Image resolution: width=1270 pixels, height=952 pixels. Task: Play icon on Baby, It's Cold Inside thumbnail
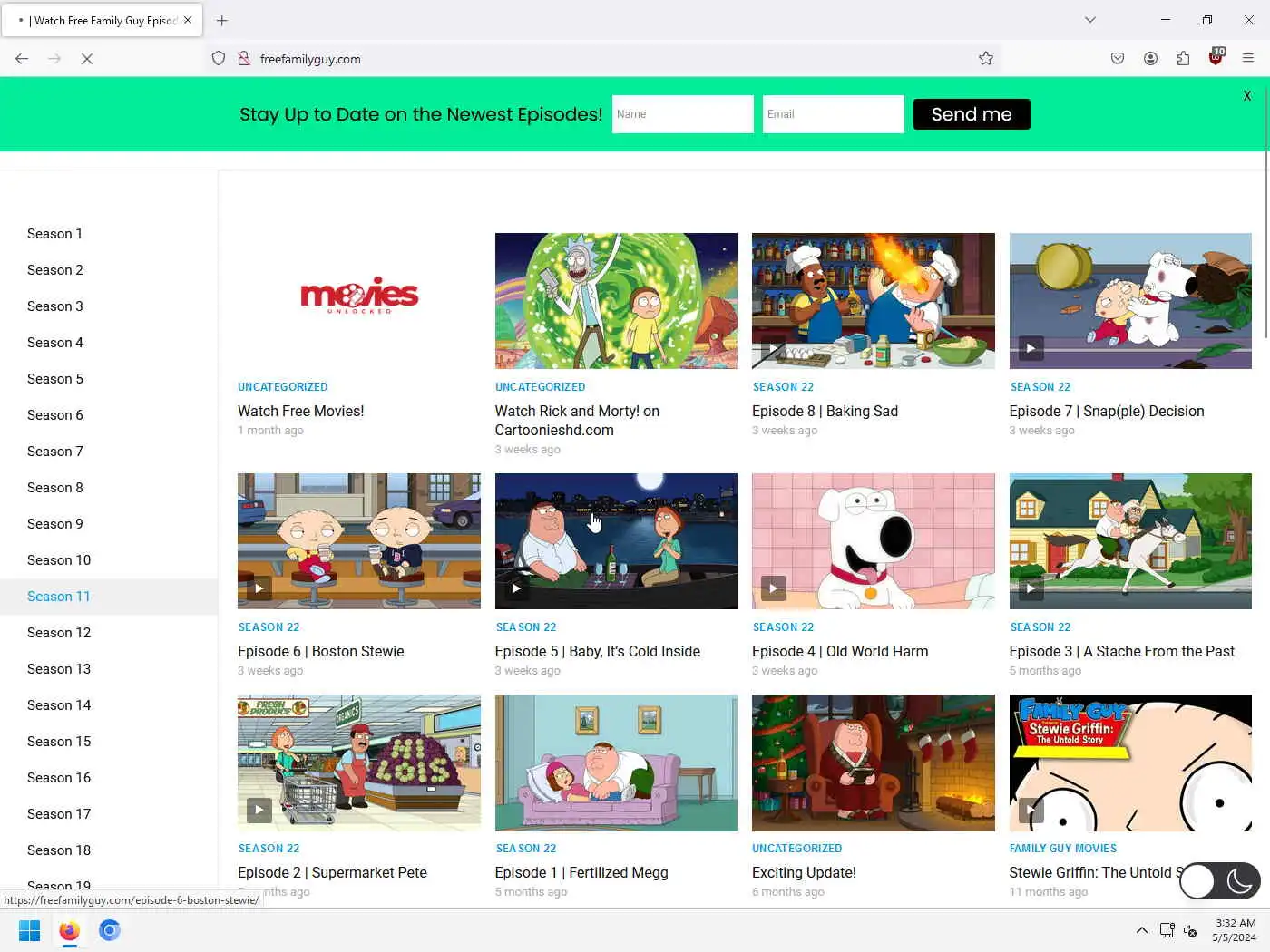click(x=516, y=588)
